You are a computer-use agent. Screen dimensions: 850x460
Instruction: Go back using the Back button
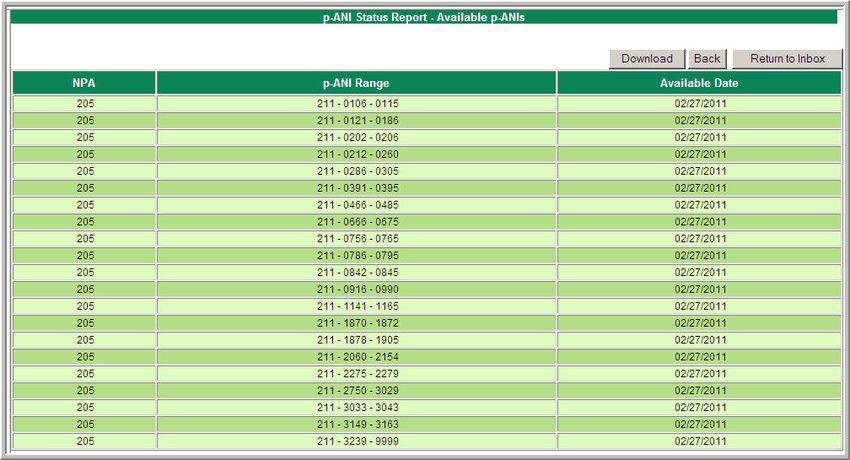coord(707,59)
